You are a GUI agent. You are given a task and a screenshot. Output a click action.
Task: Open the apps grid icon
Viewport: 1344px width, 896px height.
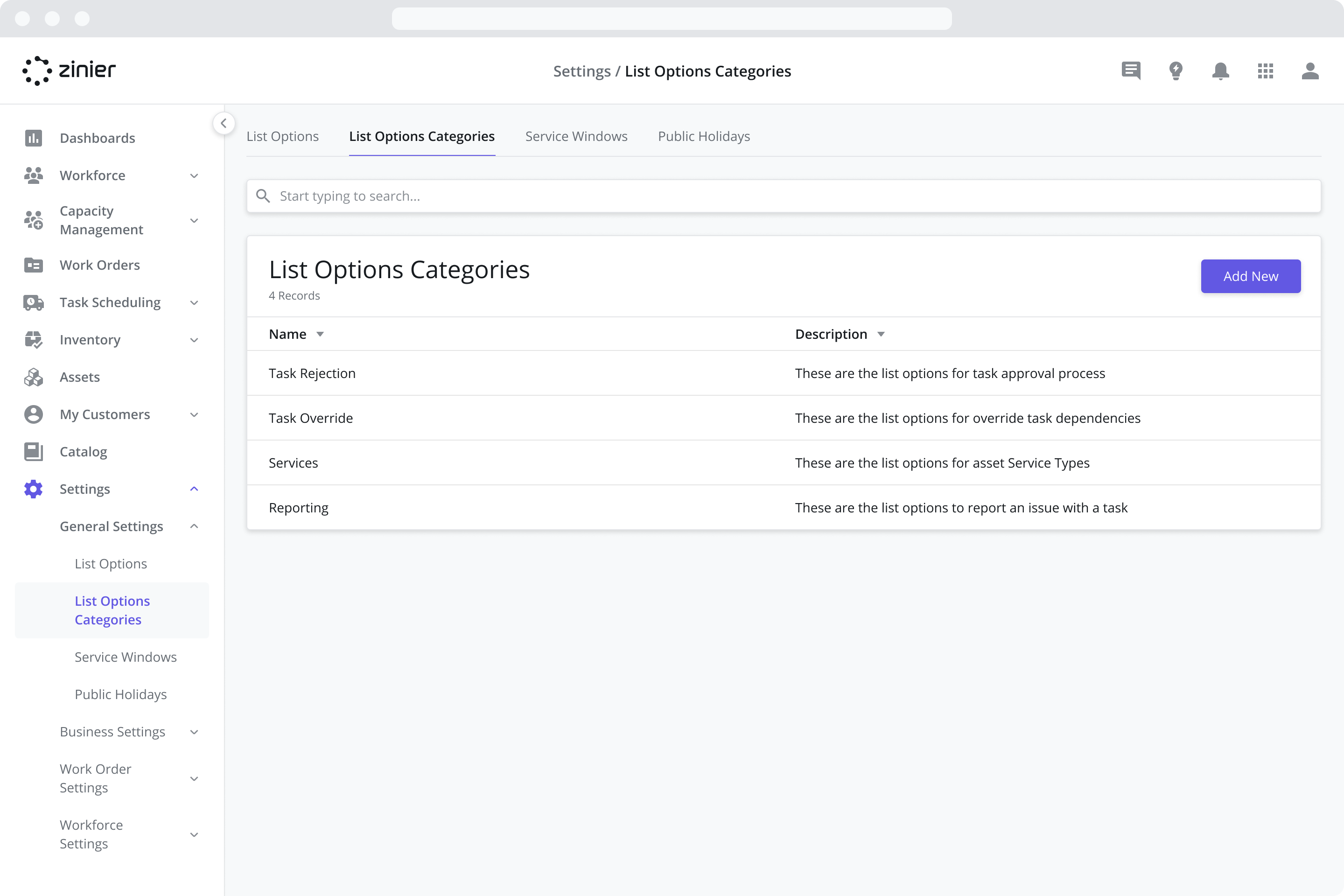point(1266,71)
